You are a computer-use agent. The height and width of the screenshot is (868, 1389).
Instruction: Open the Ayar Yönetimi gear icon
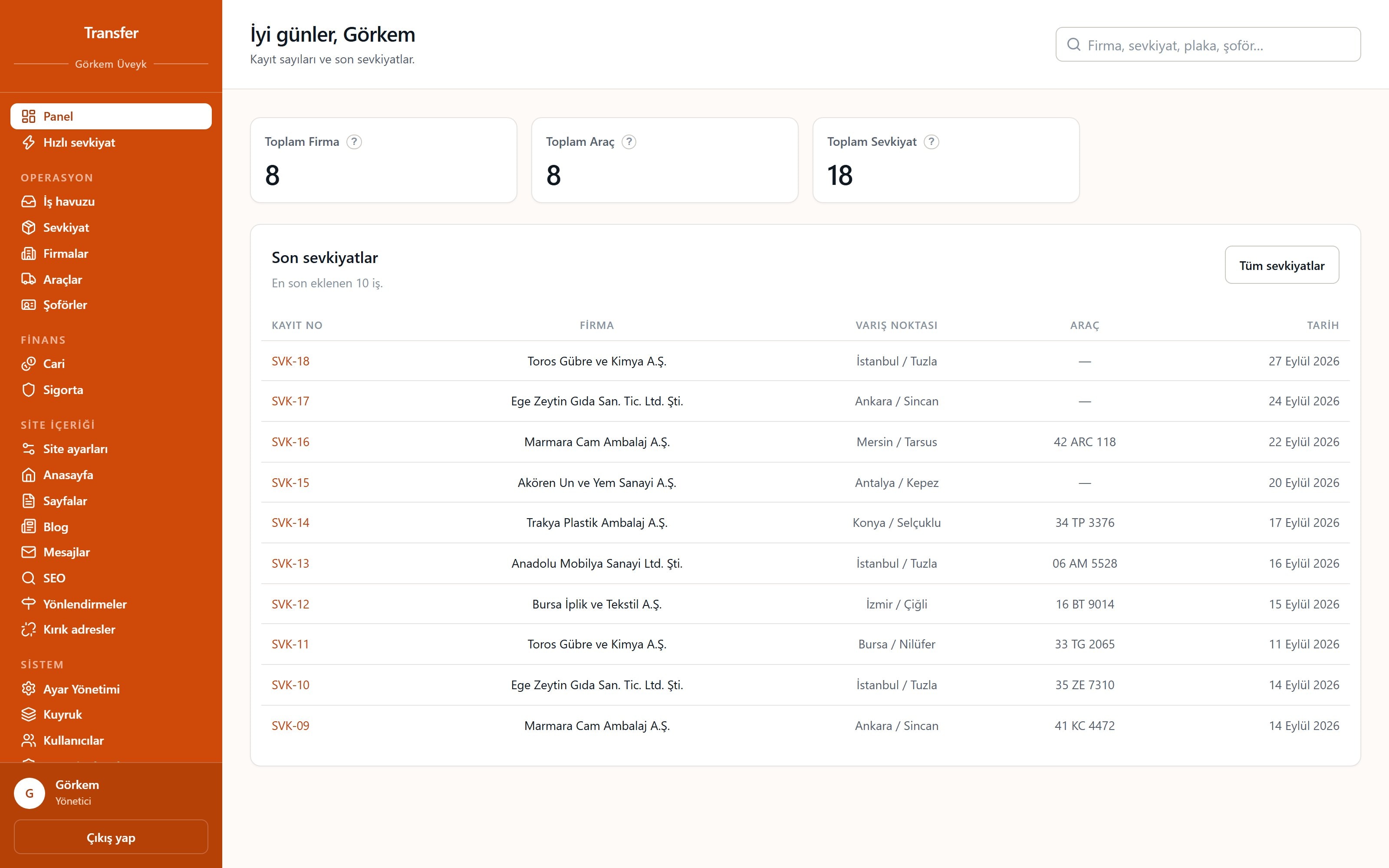28,689
